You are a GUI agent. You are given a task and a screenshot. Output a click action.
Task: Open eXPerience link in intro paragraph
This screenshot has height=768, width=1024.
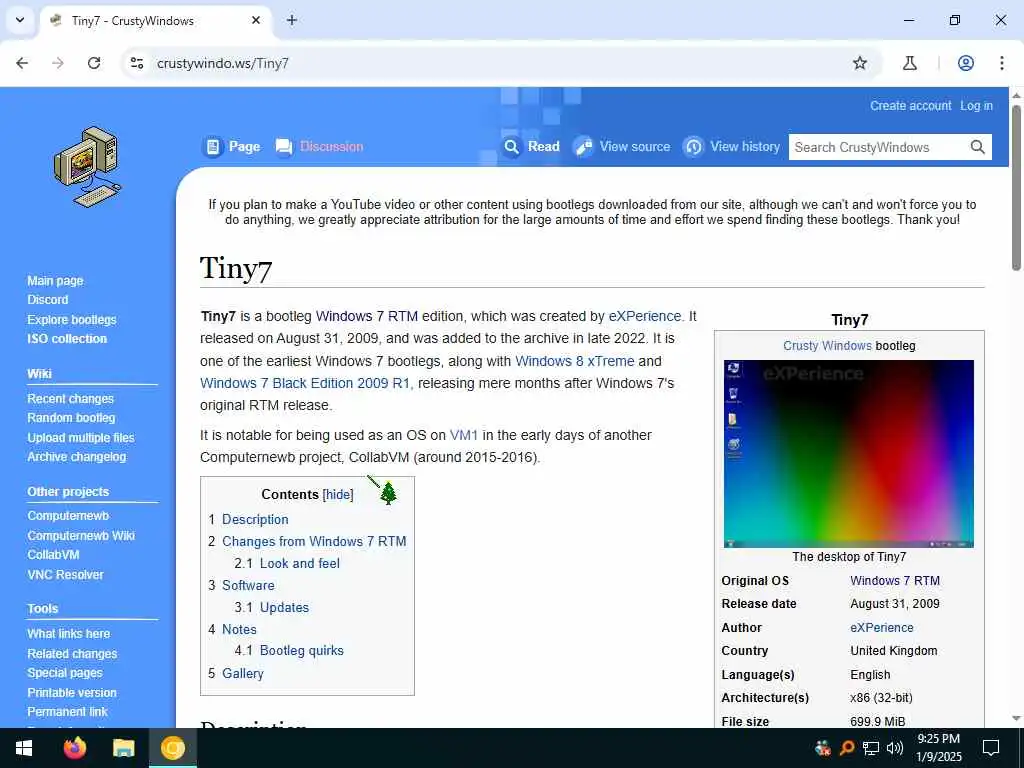click(645, 316)
